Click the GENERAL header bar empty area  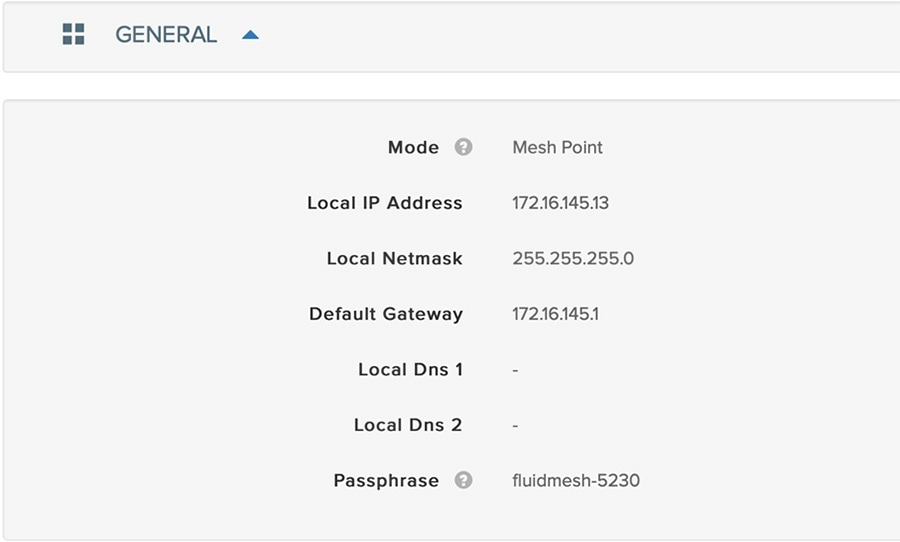(574, 36)
